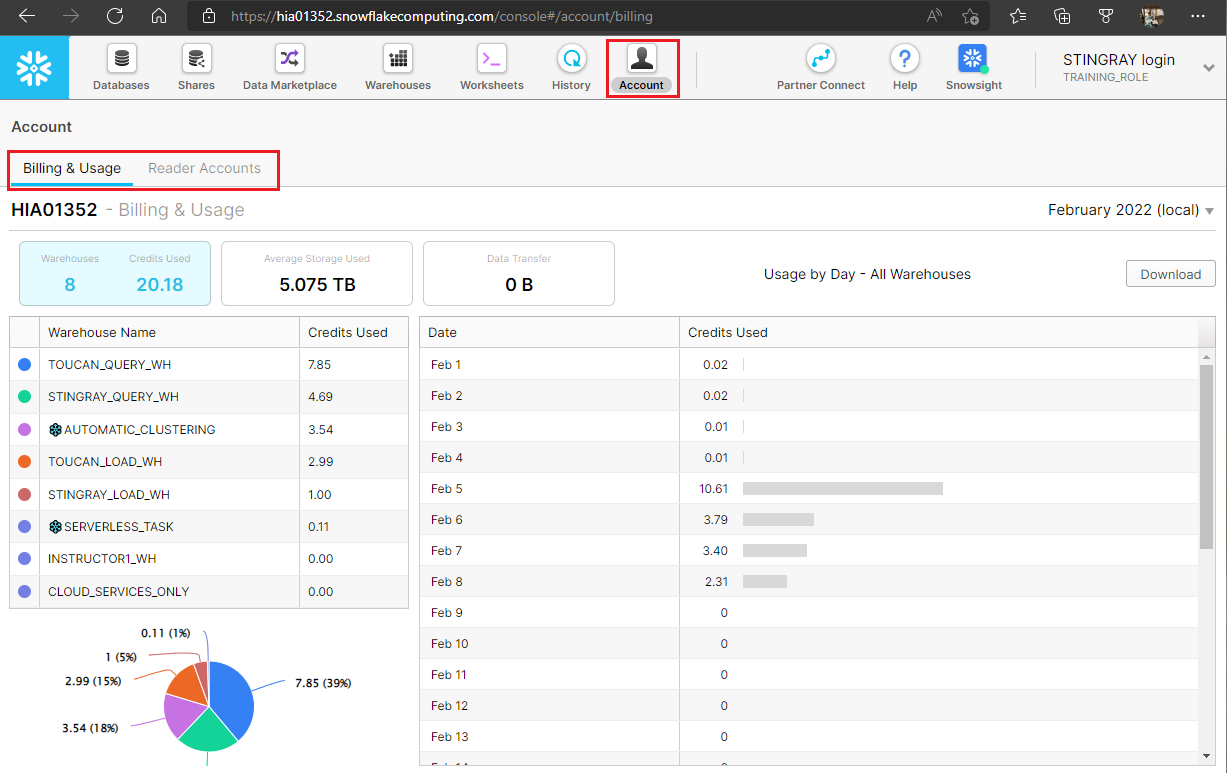Open the Warehouses section
The height and width of the screenshot is (773, 1227).
[398, 68]
